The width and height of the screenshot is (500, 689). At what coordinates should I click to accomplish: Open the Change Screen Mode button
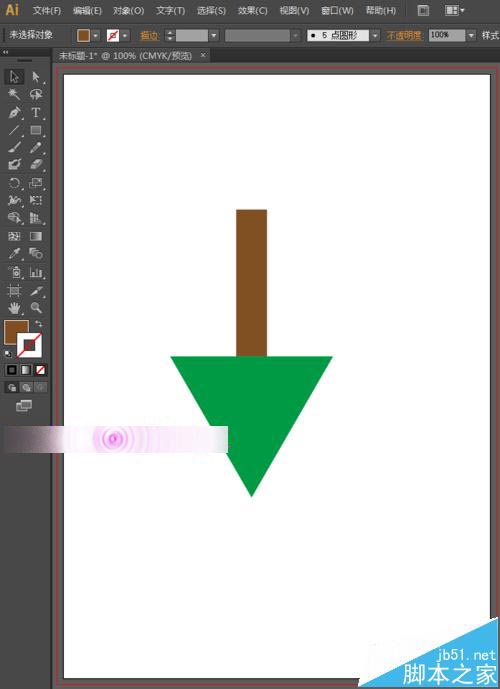click(24, 406)
